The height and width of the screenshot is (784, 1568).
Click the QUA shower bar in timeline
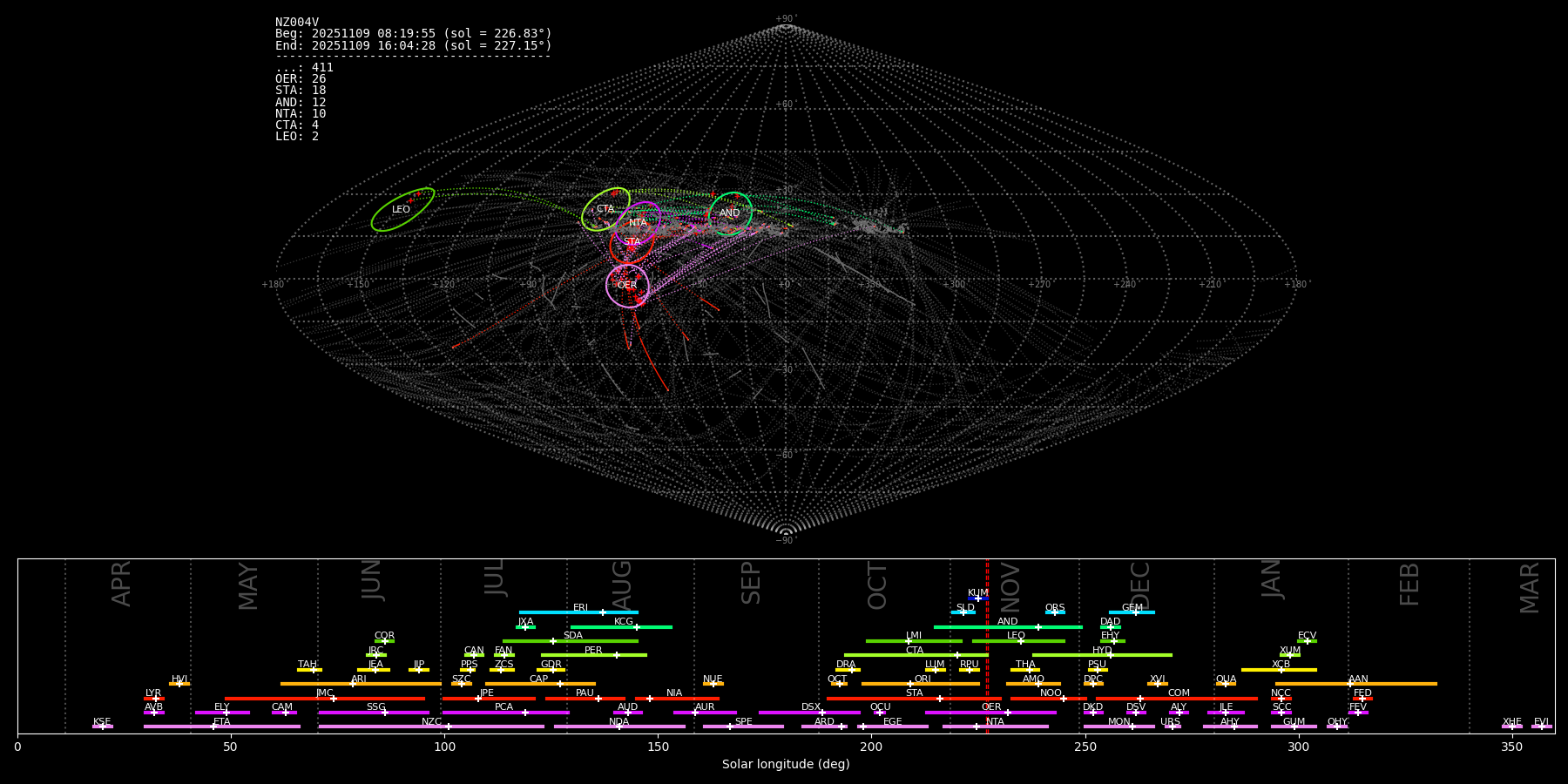tap(1226, 684)
